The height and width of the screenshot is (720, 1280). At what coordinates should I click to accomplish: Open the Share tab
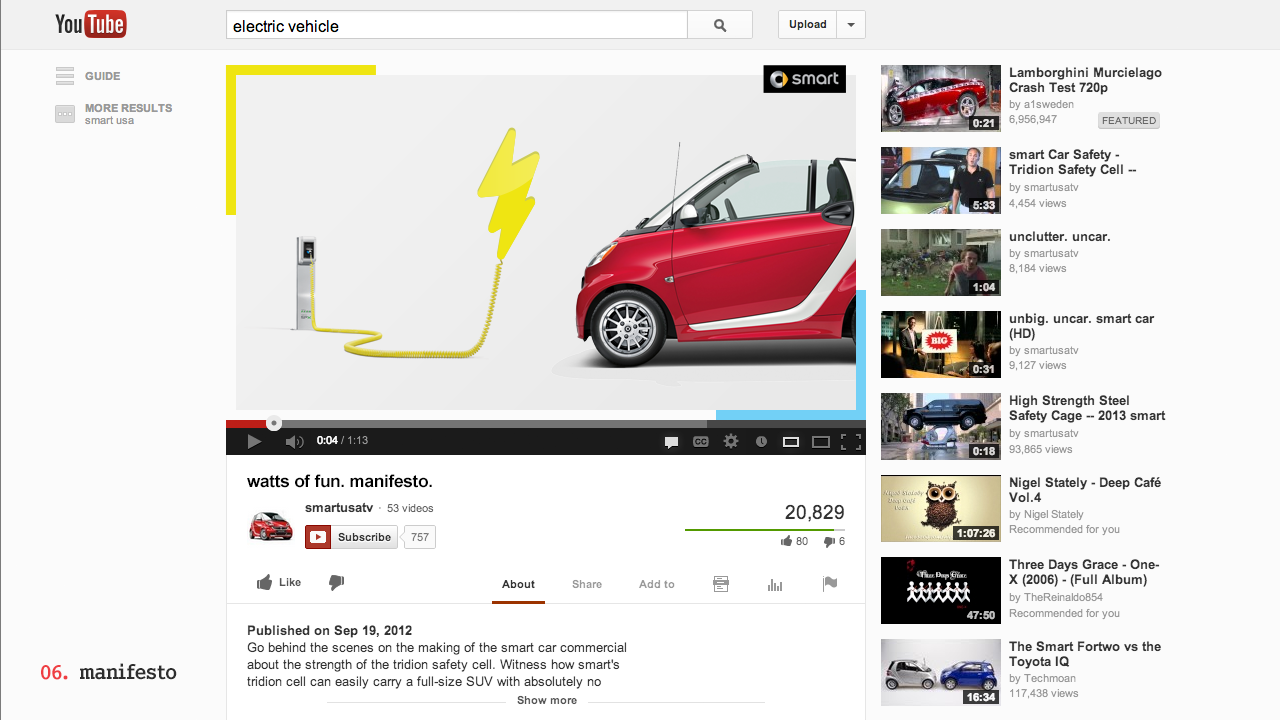587,584
